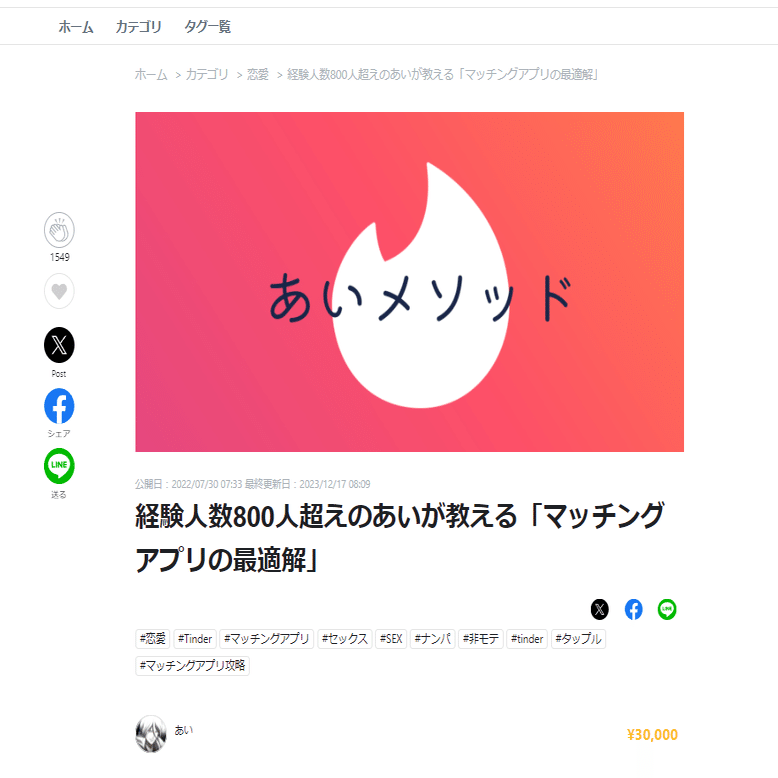Click the small X icon below the title
Image resolution: width=778 pixels, height=778 pixels.
pos(599,609)
